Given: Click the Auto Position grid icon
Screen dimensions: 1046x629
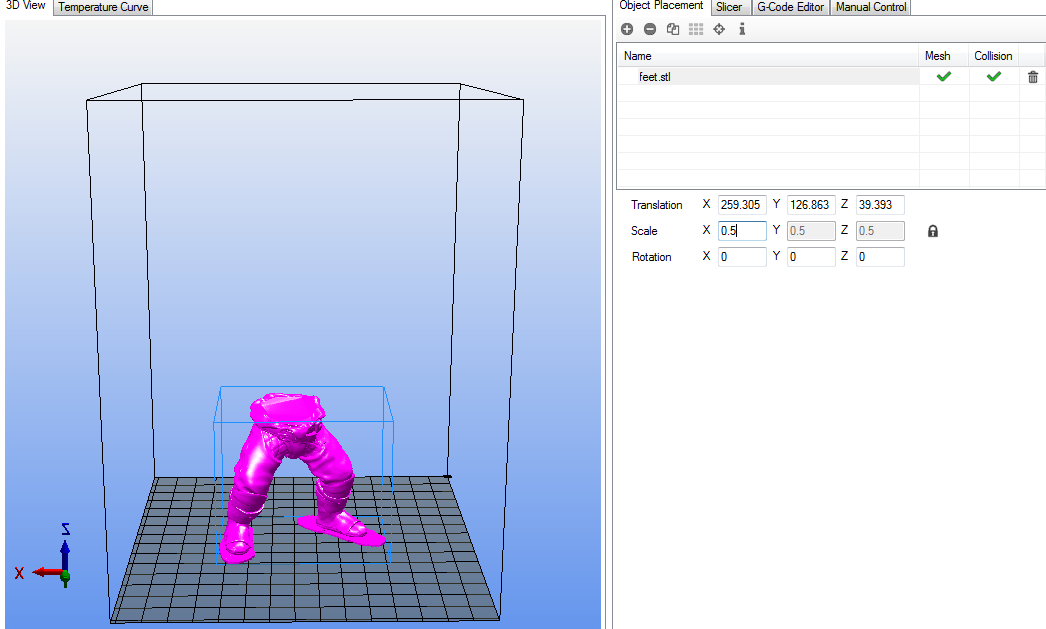Looking at the screenshot, I should tap(696, 29).
